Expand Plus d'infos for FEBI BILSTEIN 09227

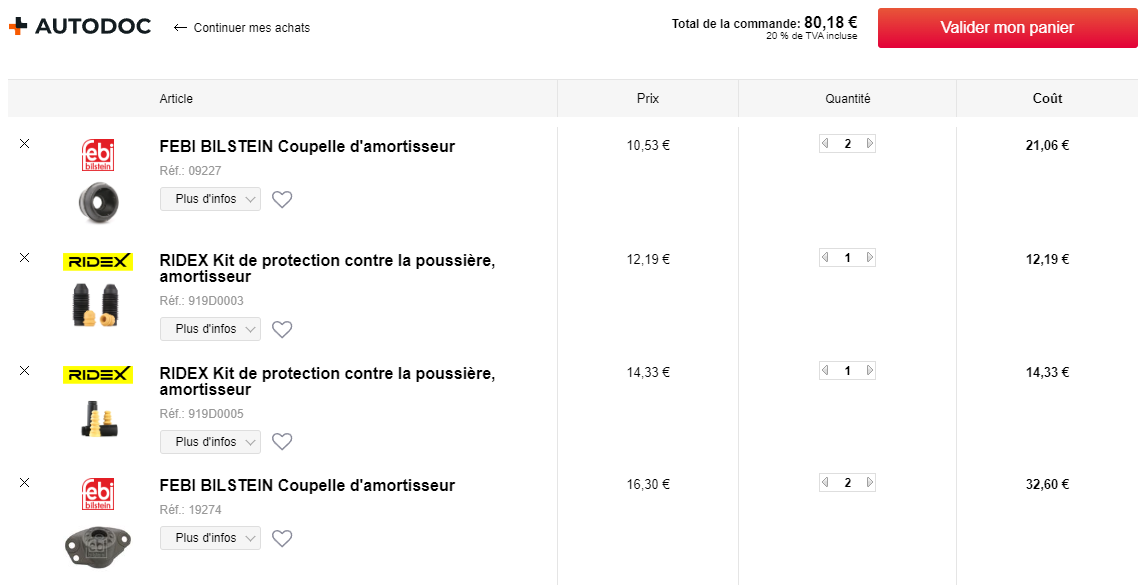pos(210,199)
